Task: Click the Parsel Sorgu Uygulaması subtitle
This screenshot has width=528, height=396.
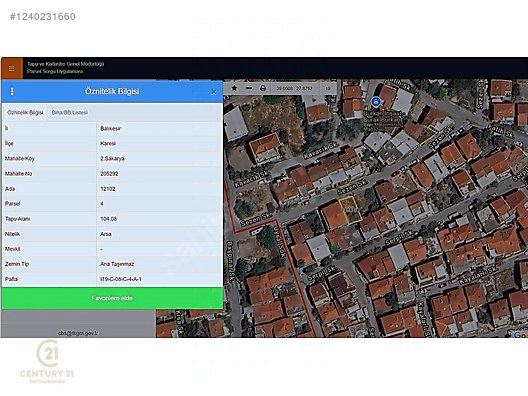Action: (55, 71)
